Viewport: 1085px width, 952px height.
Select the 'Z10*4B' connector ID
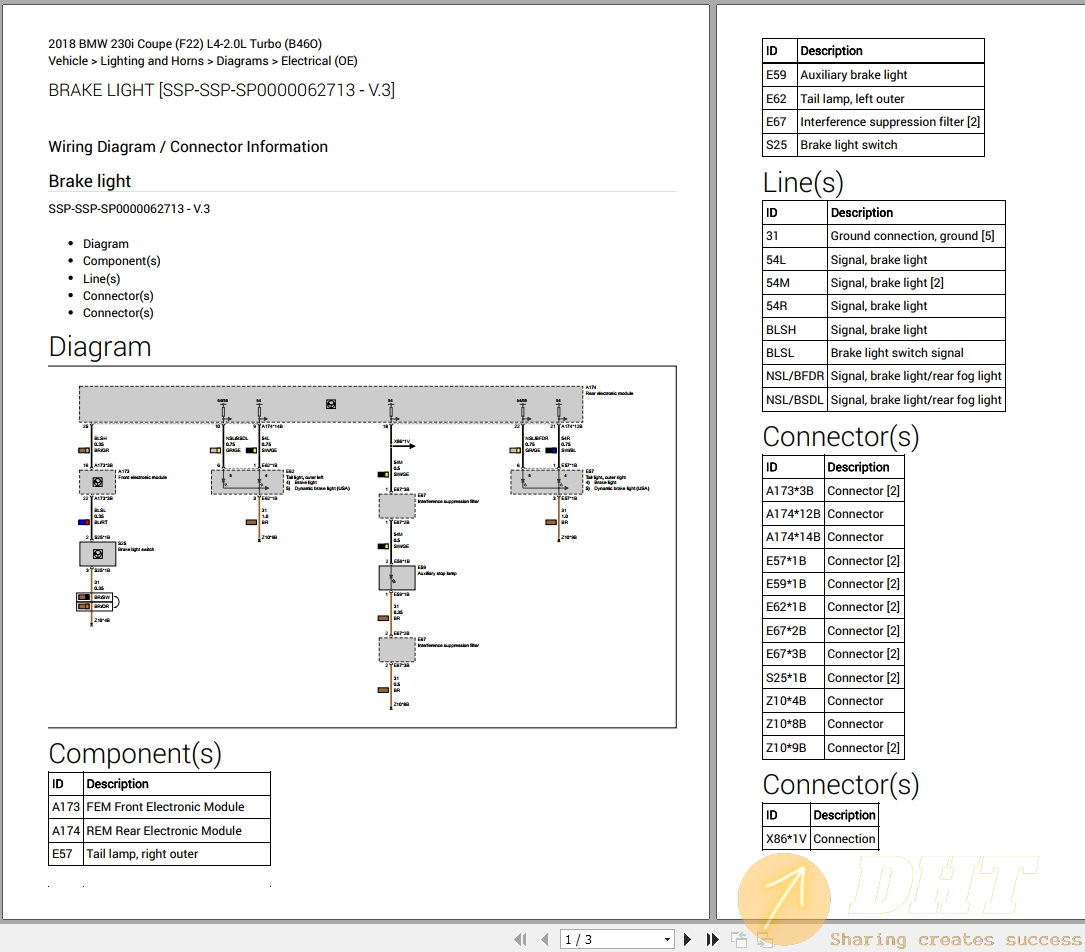[793, 701]
